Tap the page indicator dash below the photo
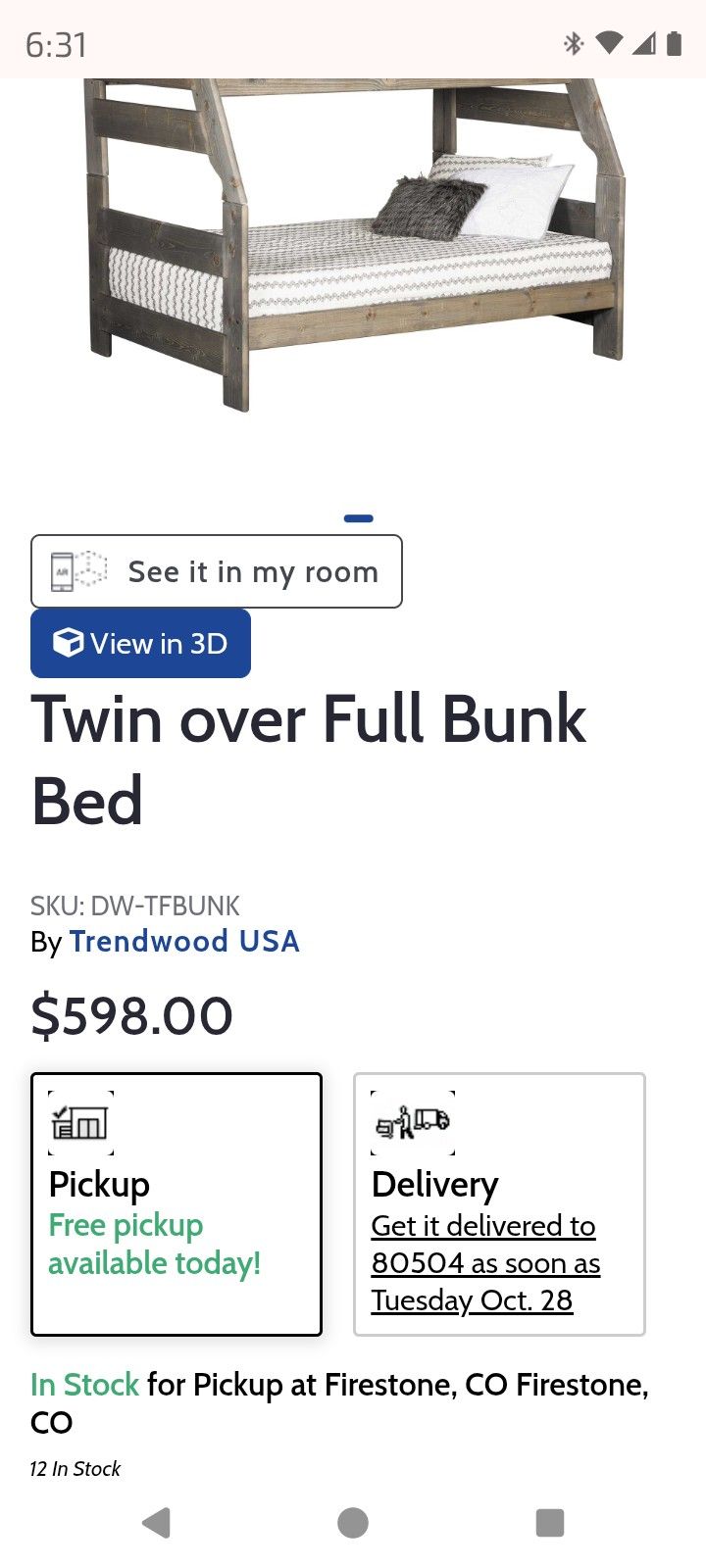 click(359, 517)
